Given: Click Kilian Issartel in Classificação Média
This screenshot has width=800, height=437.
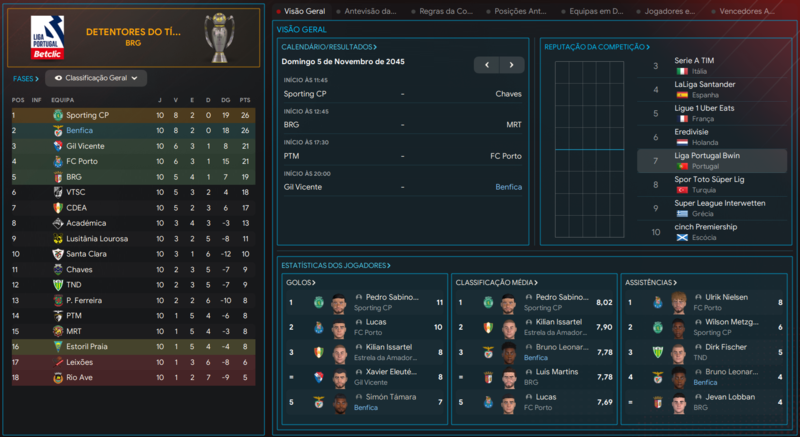Looking at the screenshot, I should [559, 322].
